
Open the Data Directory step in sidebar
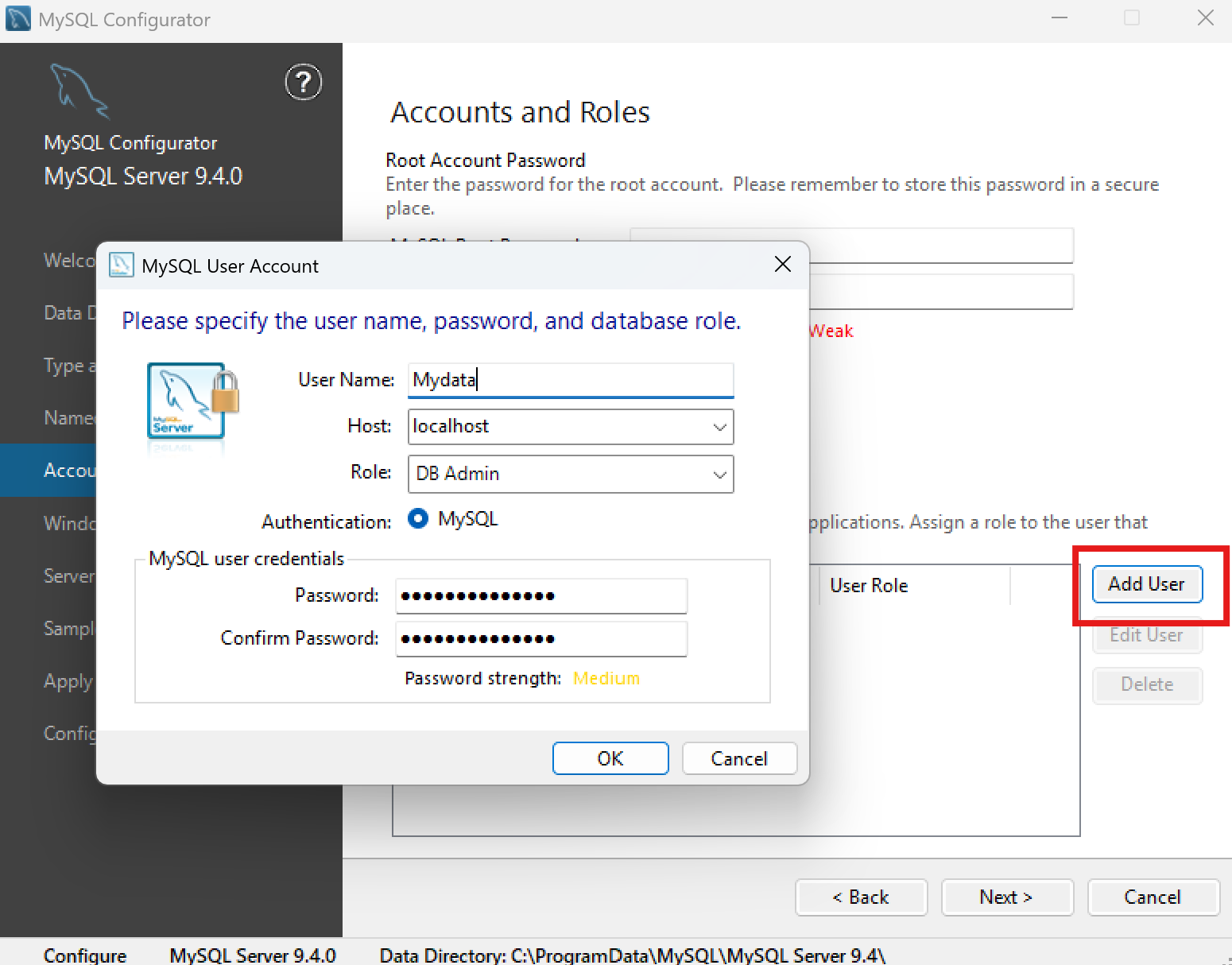[68, 313]
